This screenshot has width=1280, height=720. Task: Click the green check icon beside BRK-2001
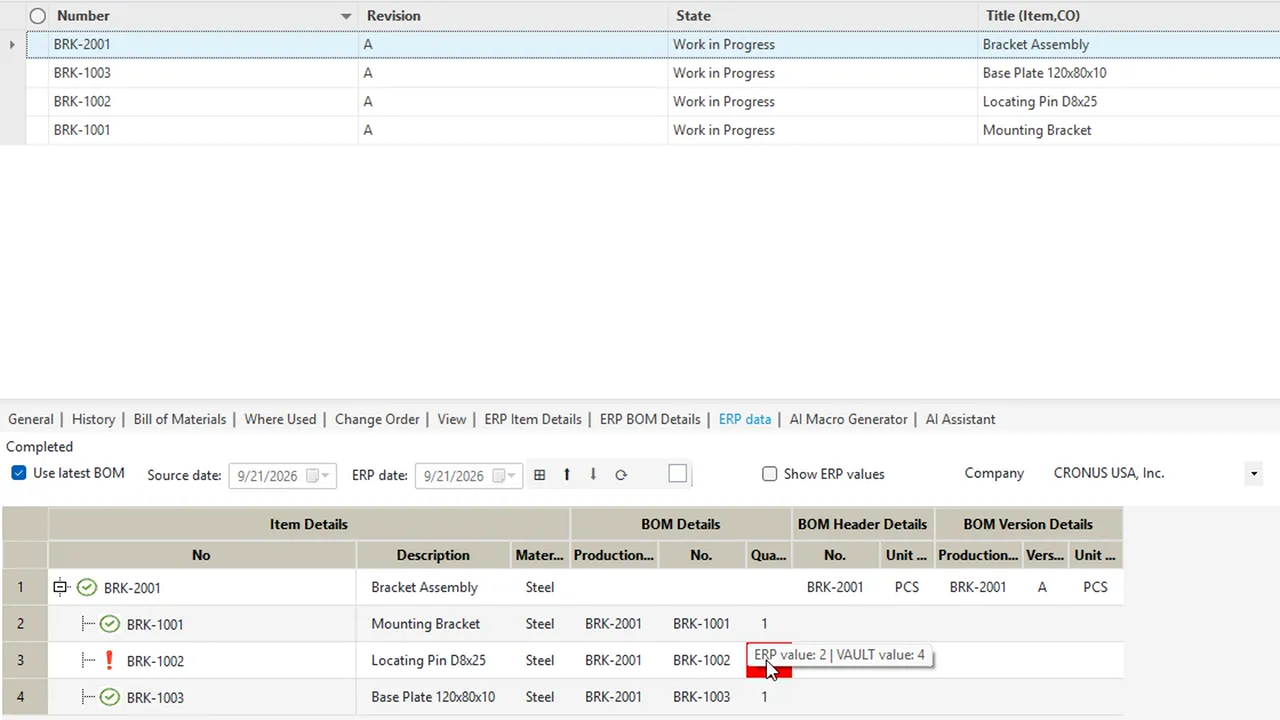click(87, 587)
